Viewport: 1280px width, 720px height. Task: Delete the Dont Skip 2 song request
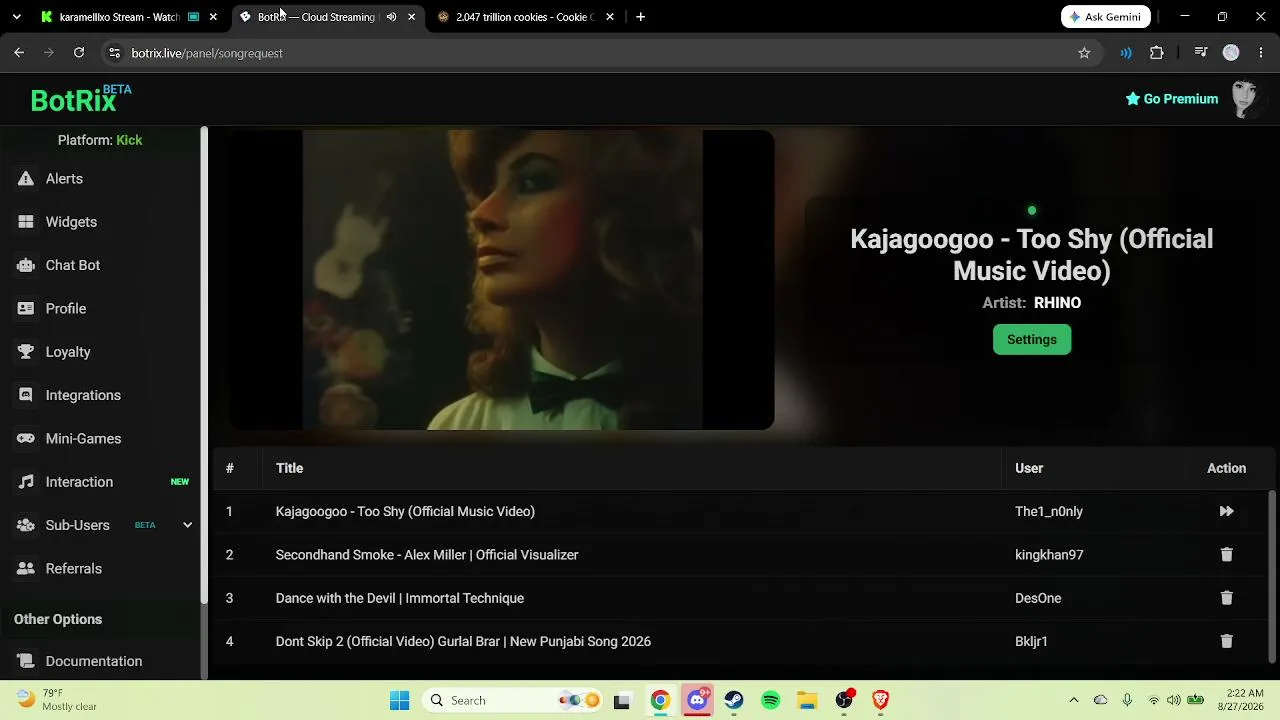(x=1226, y=641)
